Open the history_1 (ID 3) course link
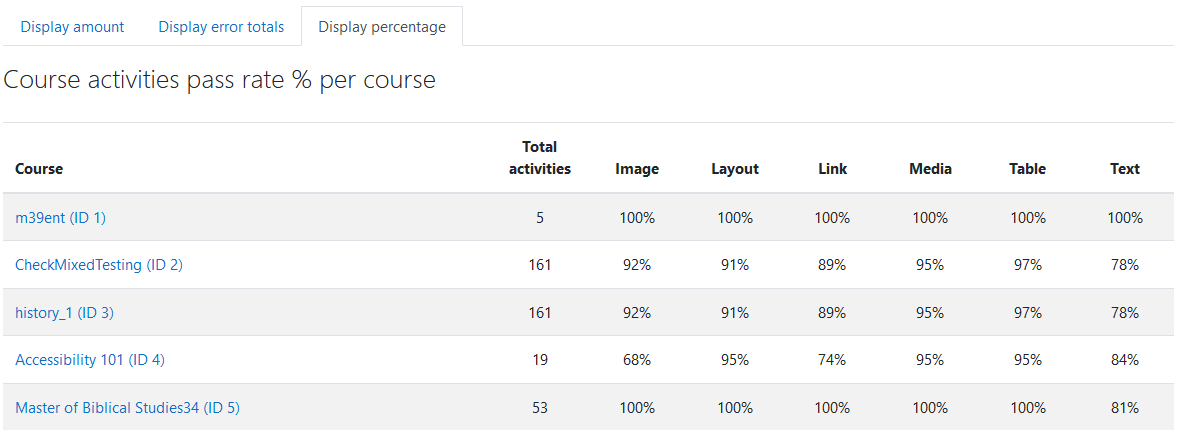Screen dimensions: 1179x434 (x=65, y=313)
